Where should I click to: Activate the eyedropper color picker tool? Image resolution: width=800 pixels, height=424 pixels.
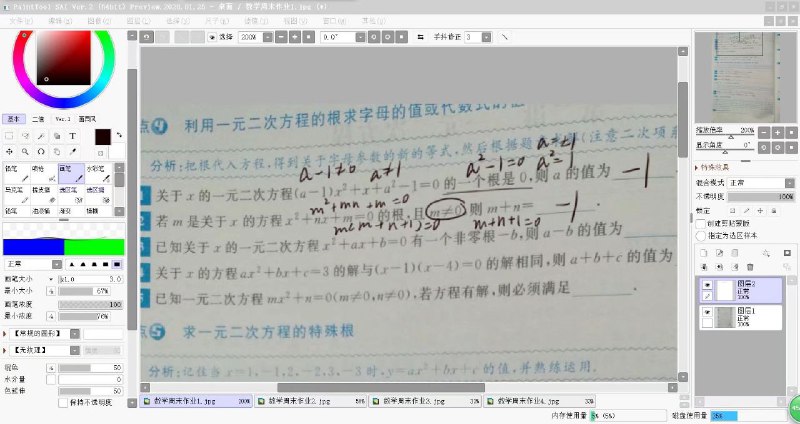pos(71,152)
